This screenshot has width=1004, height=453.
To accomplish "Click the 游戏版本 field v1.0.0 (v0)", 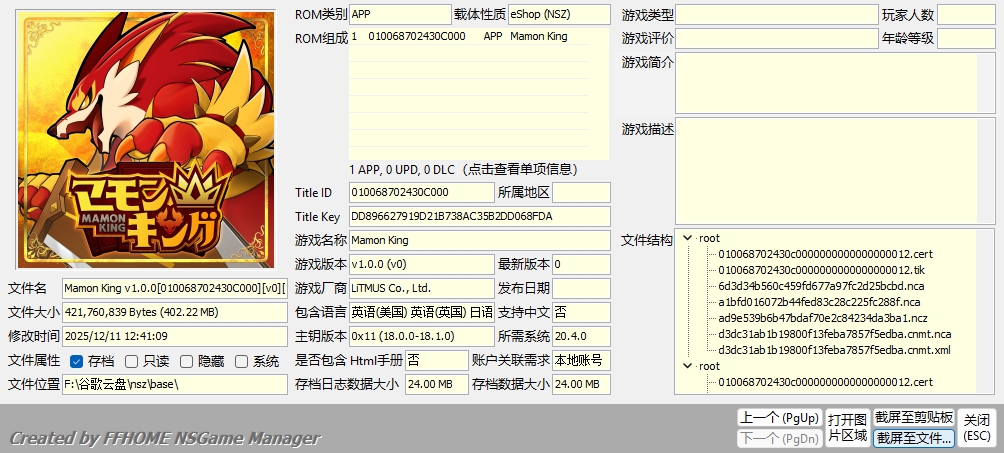I will (422, 264).
